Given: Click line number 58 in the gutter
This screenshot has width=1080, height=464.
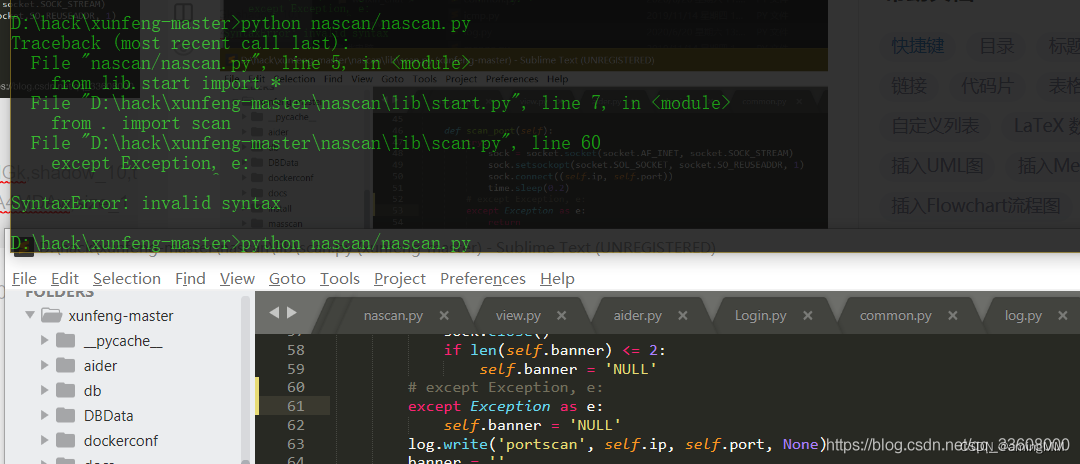Looking at the screenshot, I should pyautogui.click(x=295, y=350).
